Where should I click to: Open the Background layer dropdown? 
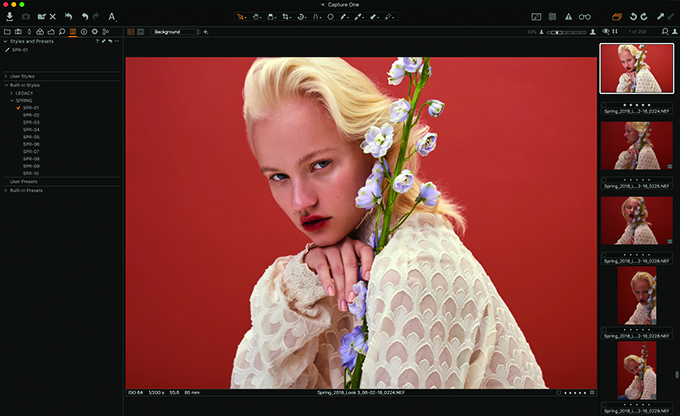tap(175, 32)
